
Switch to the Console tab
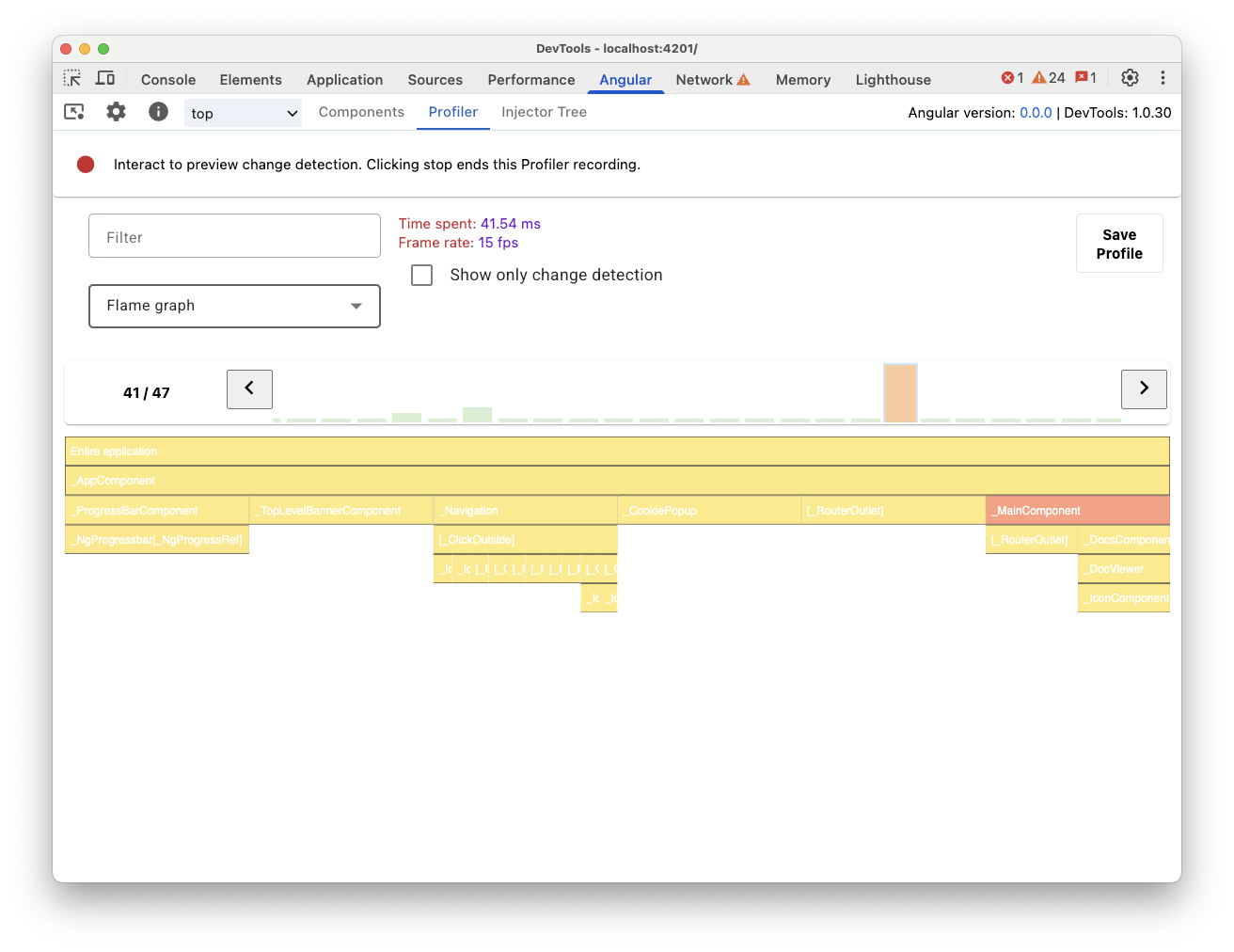(x=167, y=79)
